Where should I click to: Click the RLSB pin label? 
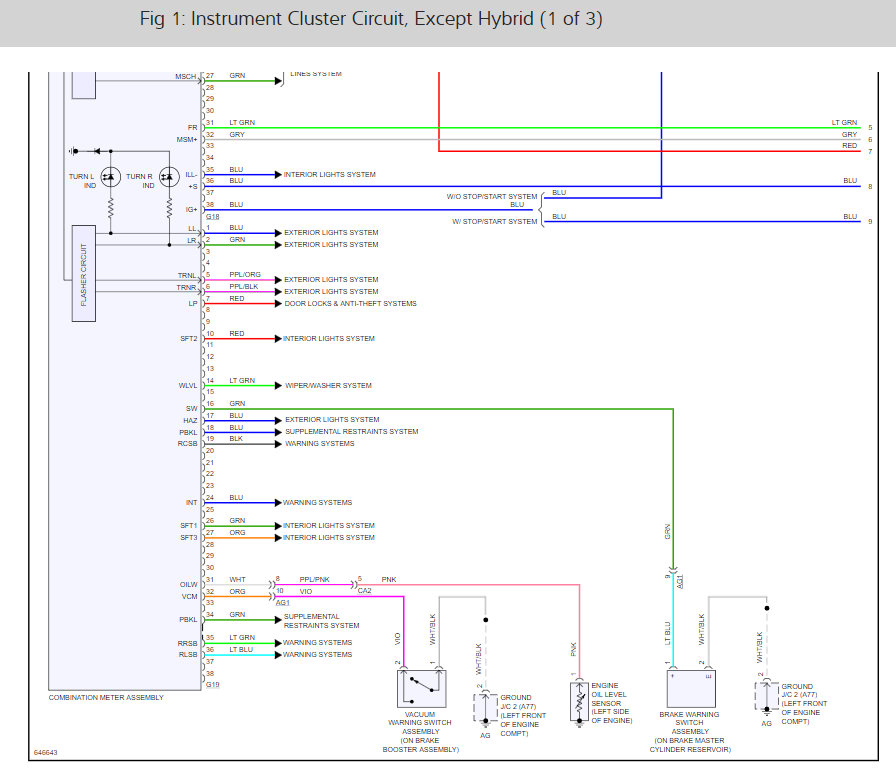[187, 655]
